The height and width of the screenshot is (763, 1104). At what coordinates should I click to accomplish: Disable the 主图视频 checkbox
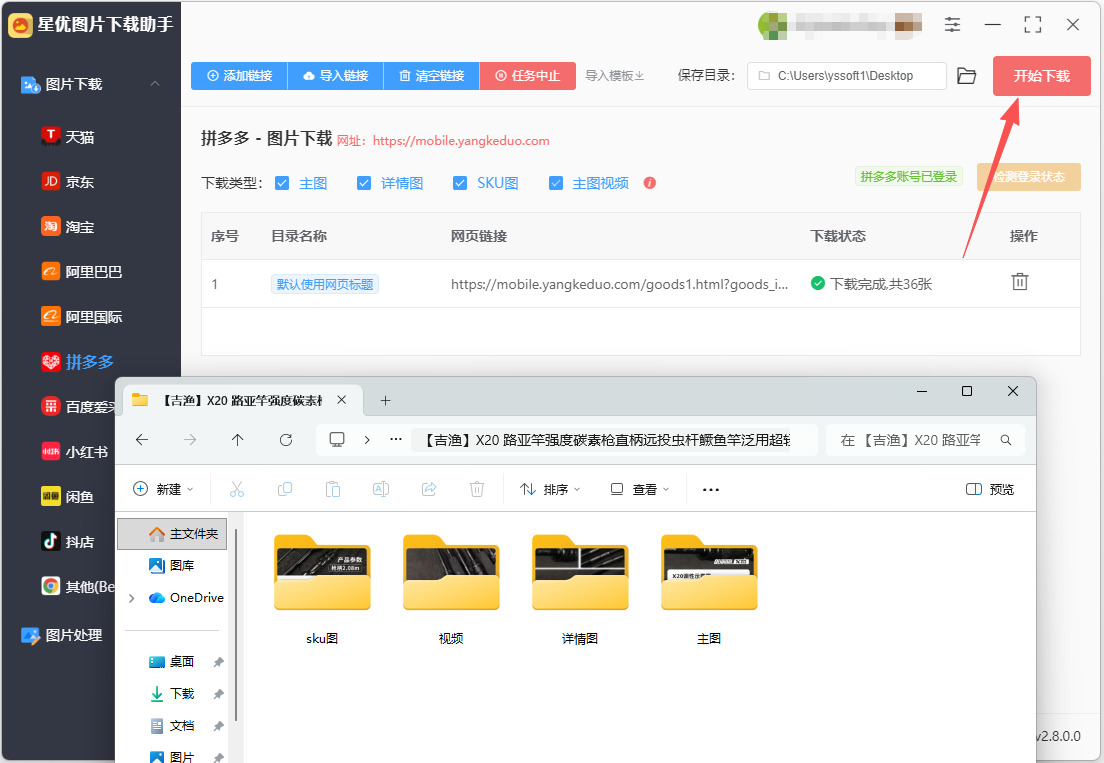556,183
